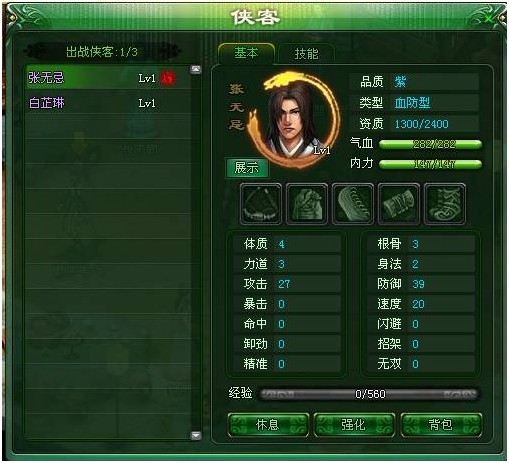Select the belt equipment slot
Image resolution: width=509 pixels, height=463 pixels.
click(x=353, y=204)
